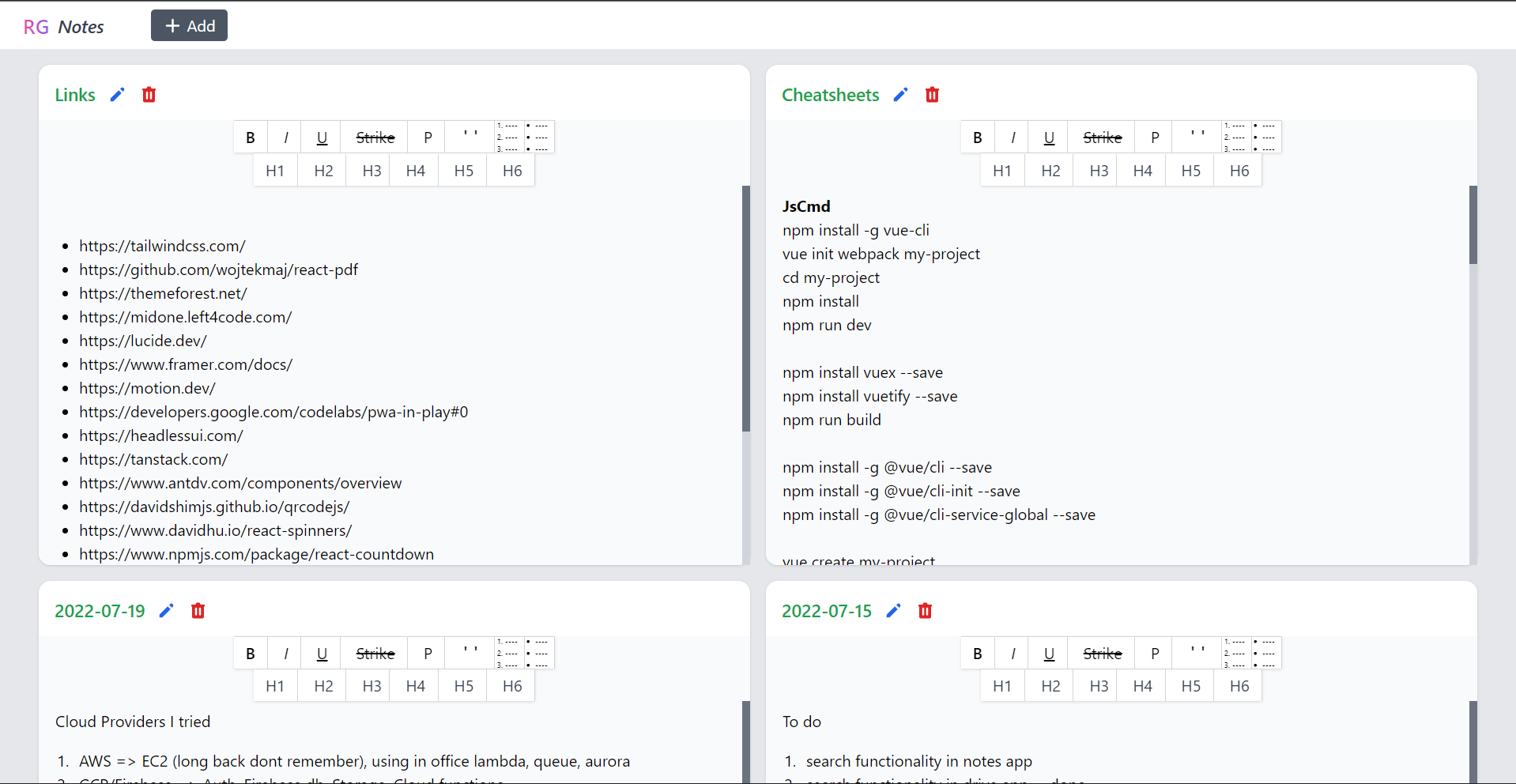Toggle italic in the Links note
The height and width of the screenshot is (784, 1516).
click(x=286, y=138)
